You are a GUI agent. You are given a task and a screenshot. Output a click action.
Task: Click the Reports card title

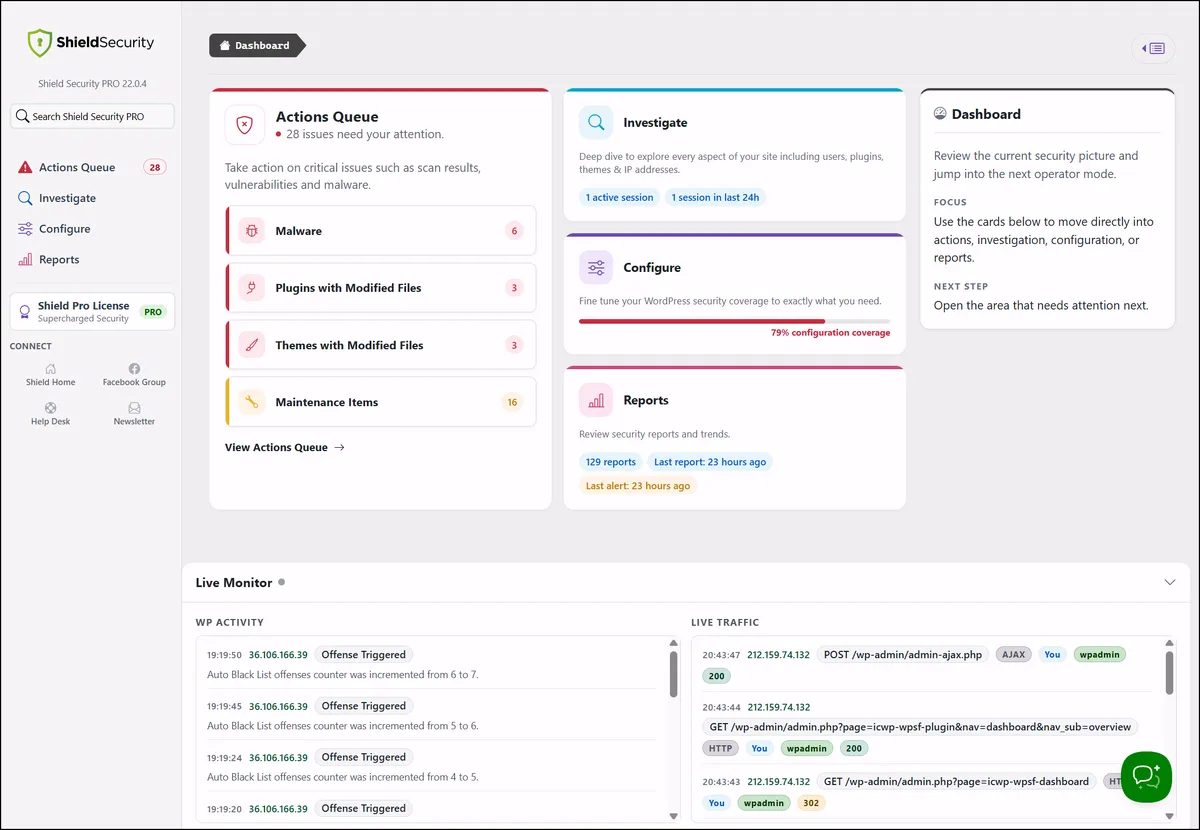pos(646,400)
